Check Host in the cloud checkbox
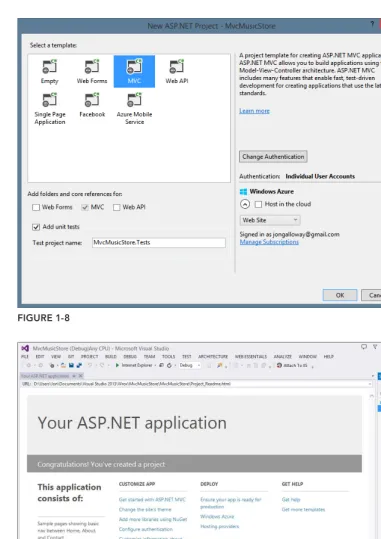The image size is (381, 539). (x=258, y=204)
